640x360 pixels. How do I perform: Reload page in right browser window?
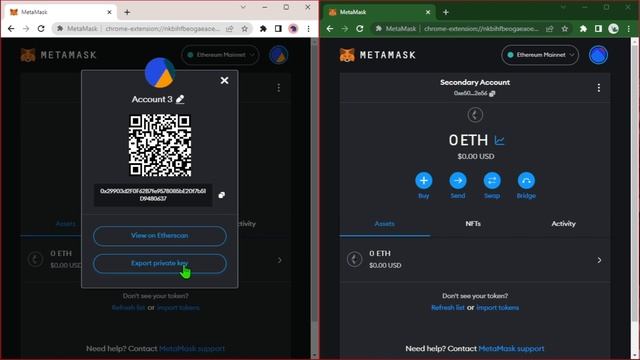pyautogui.click(x=360, y=29)
